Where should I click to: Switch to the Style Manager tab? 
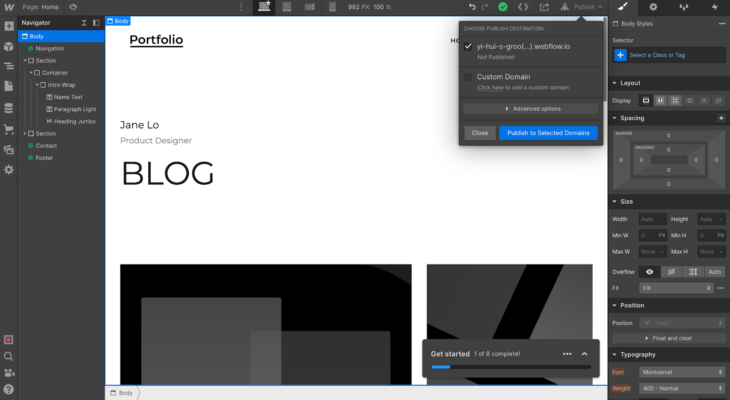[683, 7]
